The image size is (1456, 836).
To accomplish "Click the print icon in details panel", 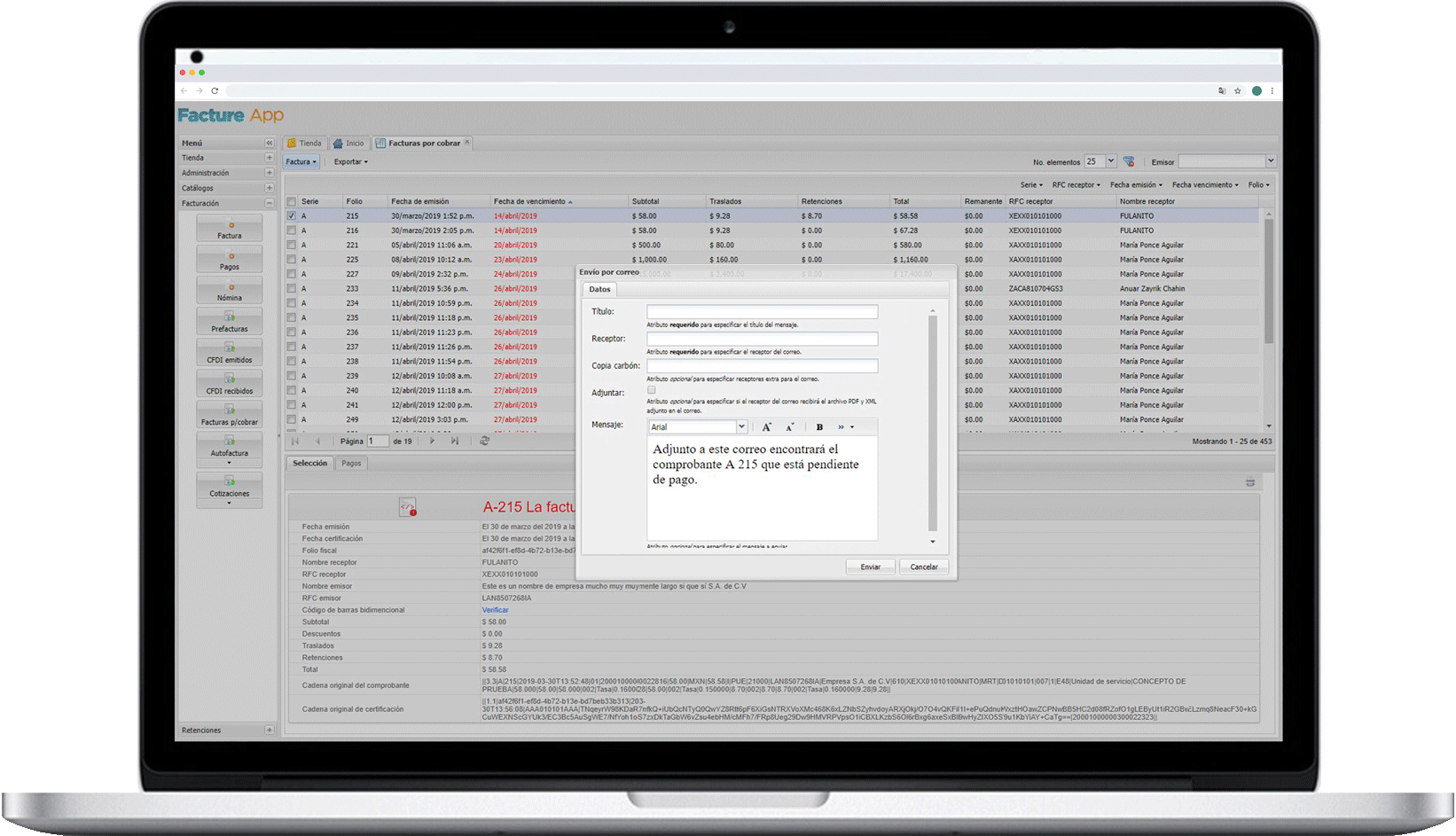I will [1249, 482].
